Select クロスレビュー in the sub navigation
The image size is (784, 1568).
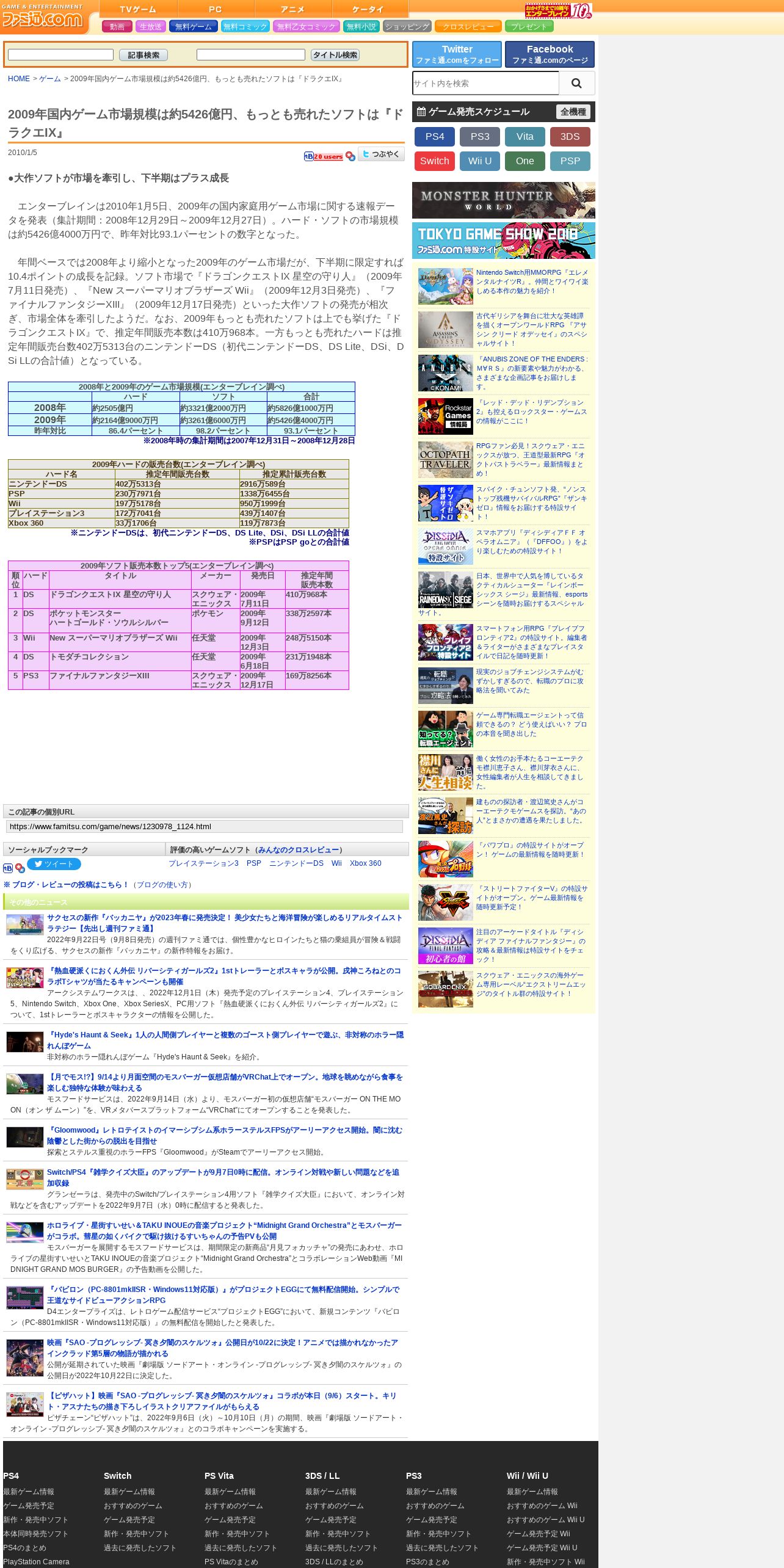pos(468,26)
